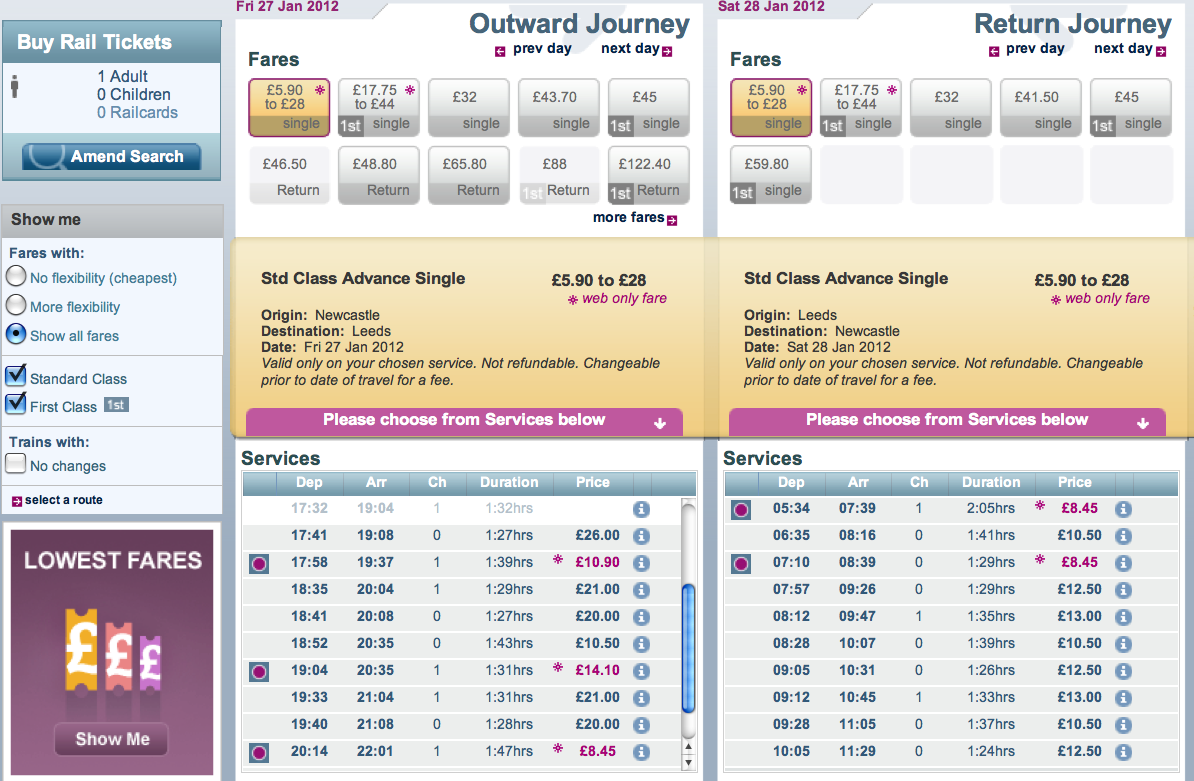Choose the More flexibility radio button
This screenshot has width=1194, height=781.
pyautogui.click(x=16, y=306)
